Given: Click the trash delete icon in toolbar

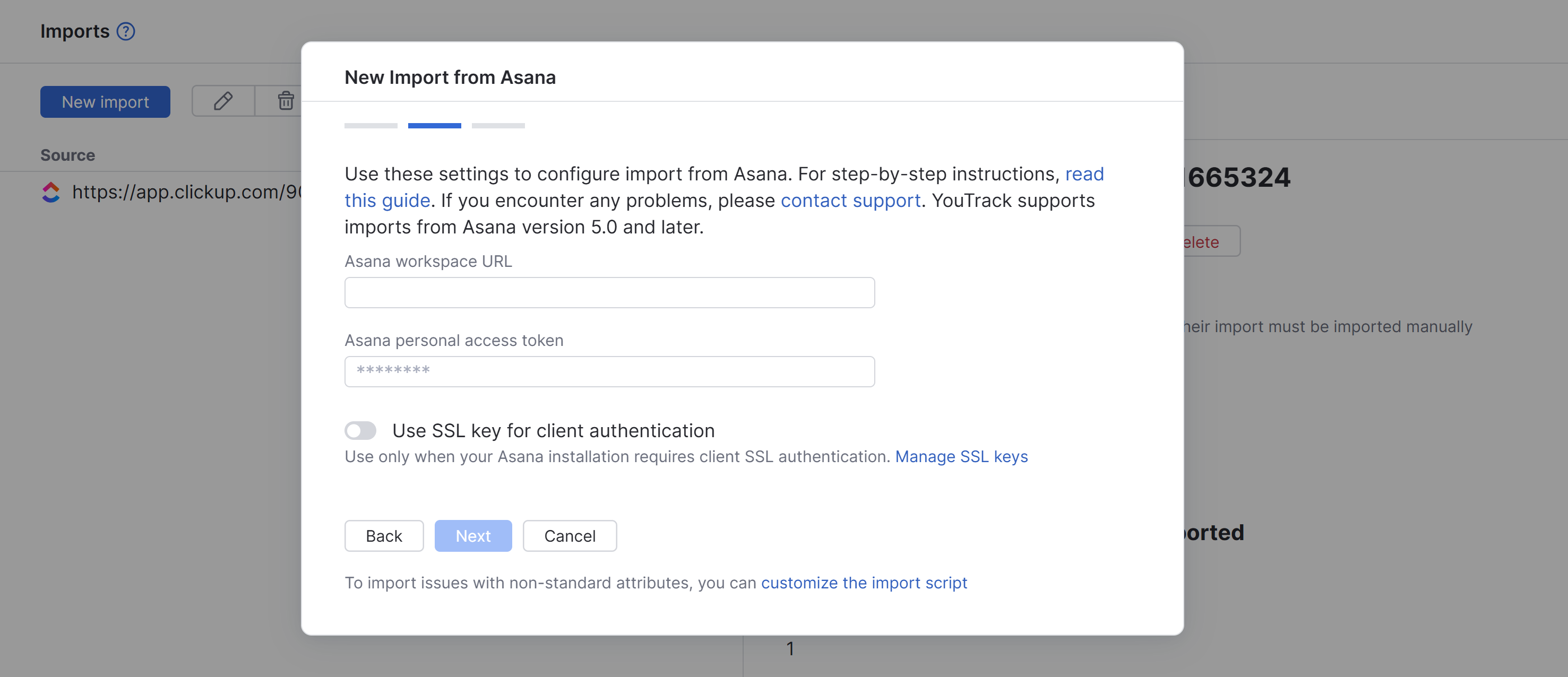Looking at the screenshot, I should click(x=286, y=101).
